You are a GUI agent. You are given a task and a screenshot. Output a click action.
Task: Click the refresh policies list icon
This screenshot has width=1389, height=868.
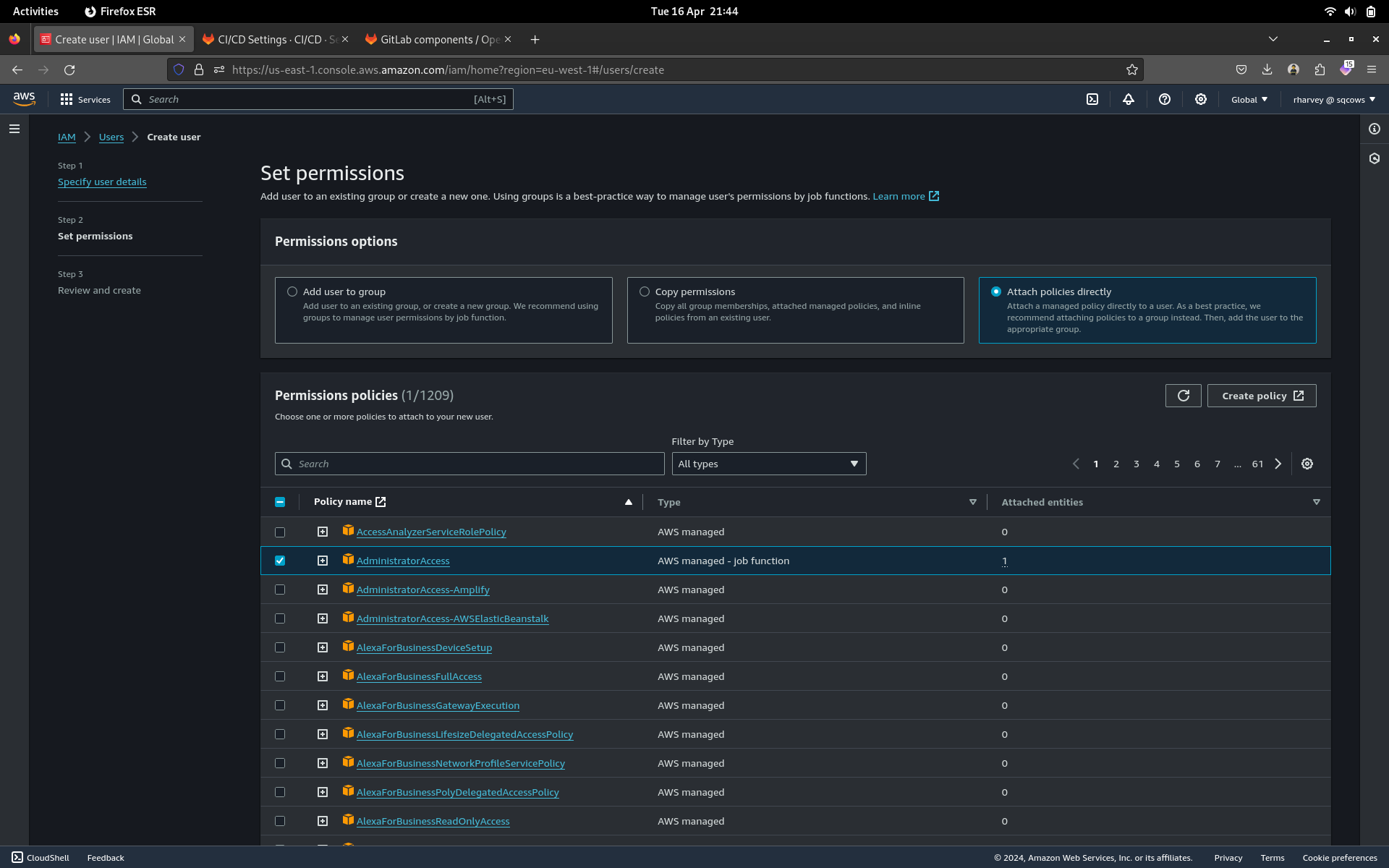[1183, 395]
